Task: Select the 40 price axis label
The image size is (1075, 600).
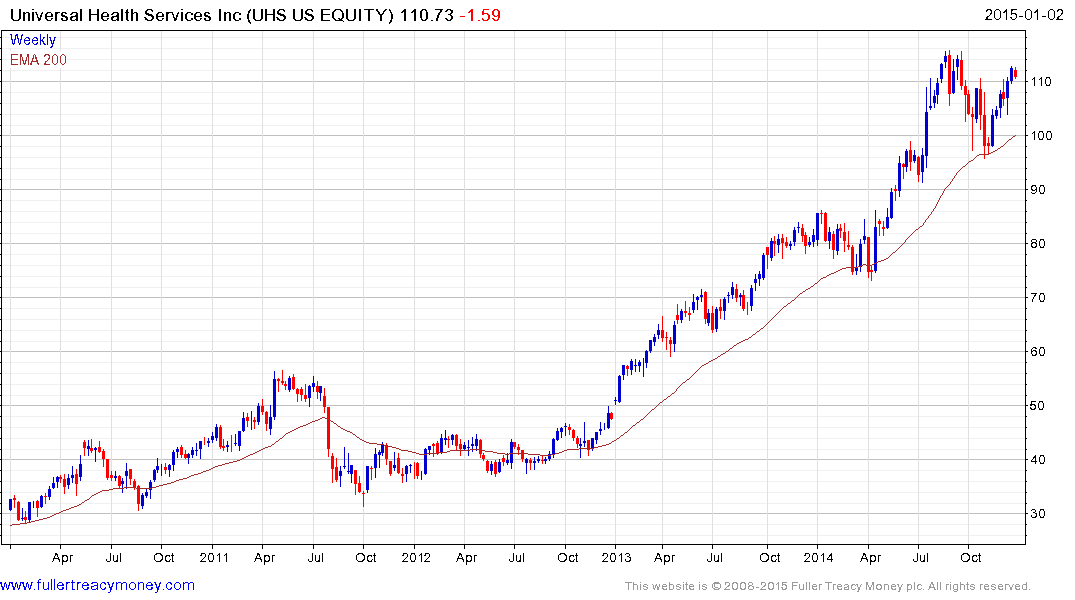Action: coord(1038,459)
